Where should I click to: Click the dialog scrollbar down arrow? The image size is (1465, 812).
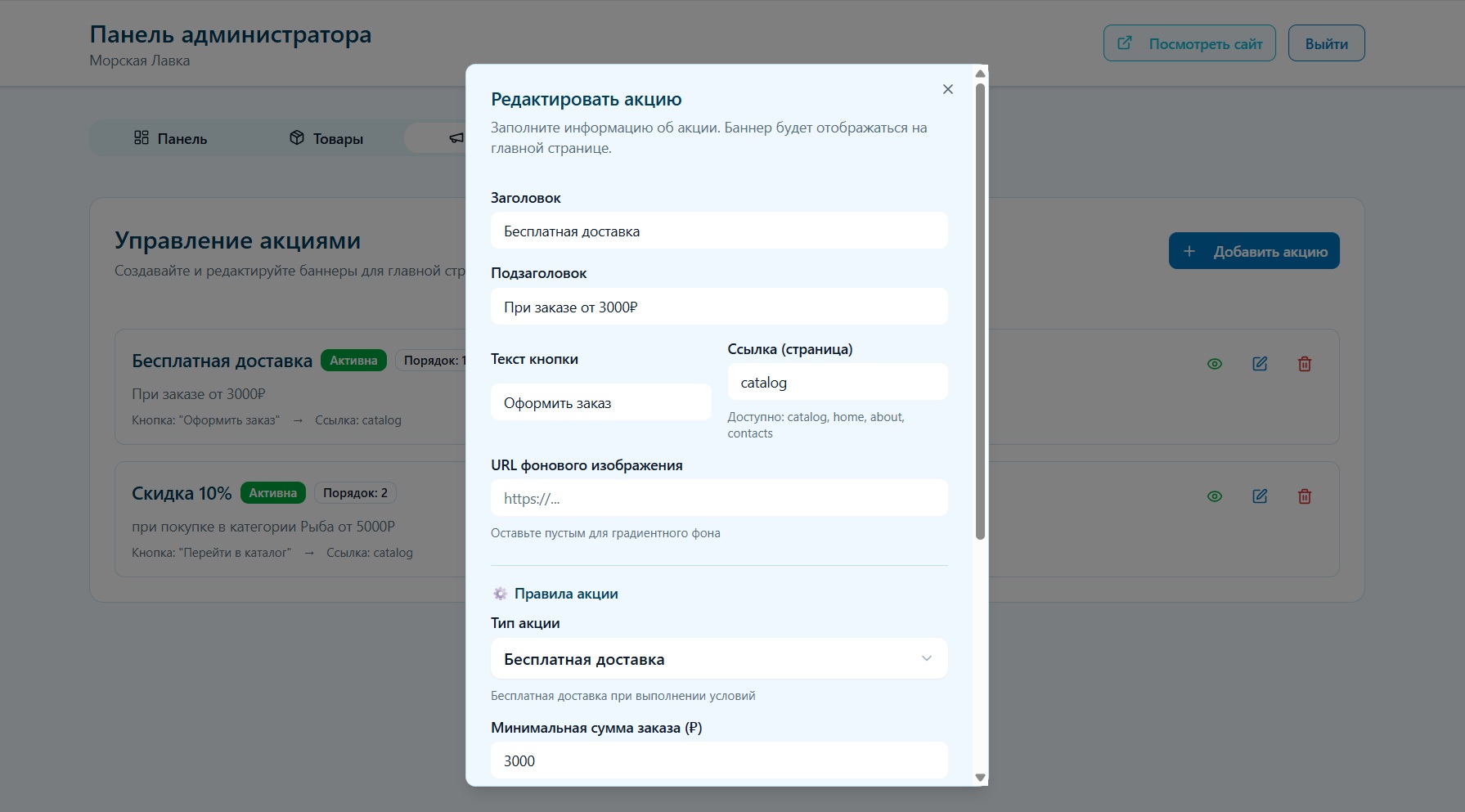[980, 778]
